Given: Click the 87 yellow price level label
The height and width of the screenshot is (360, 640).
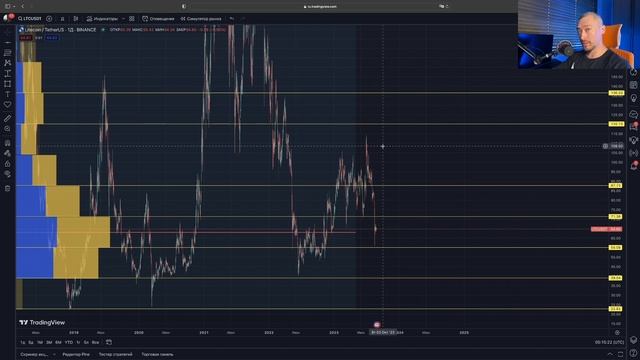Looking at the screenshot, I should click(x=616, y=186).
